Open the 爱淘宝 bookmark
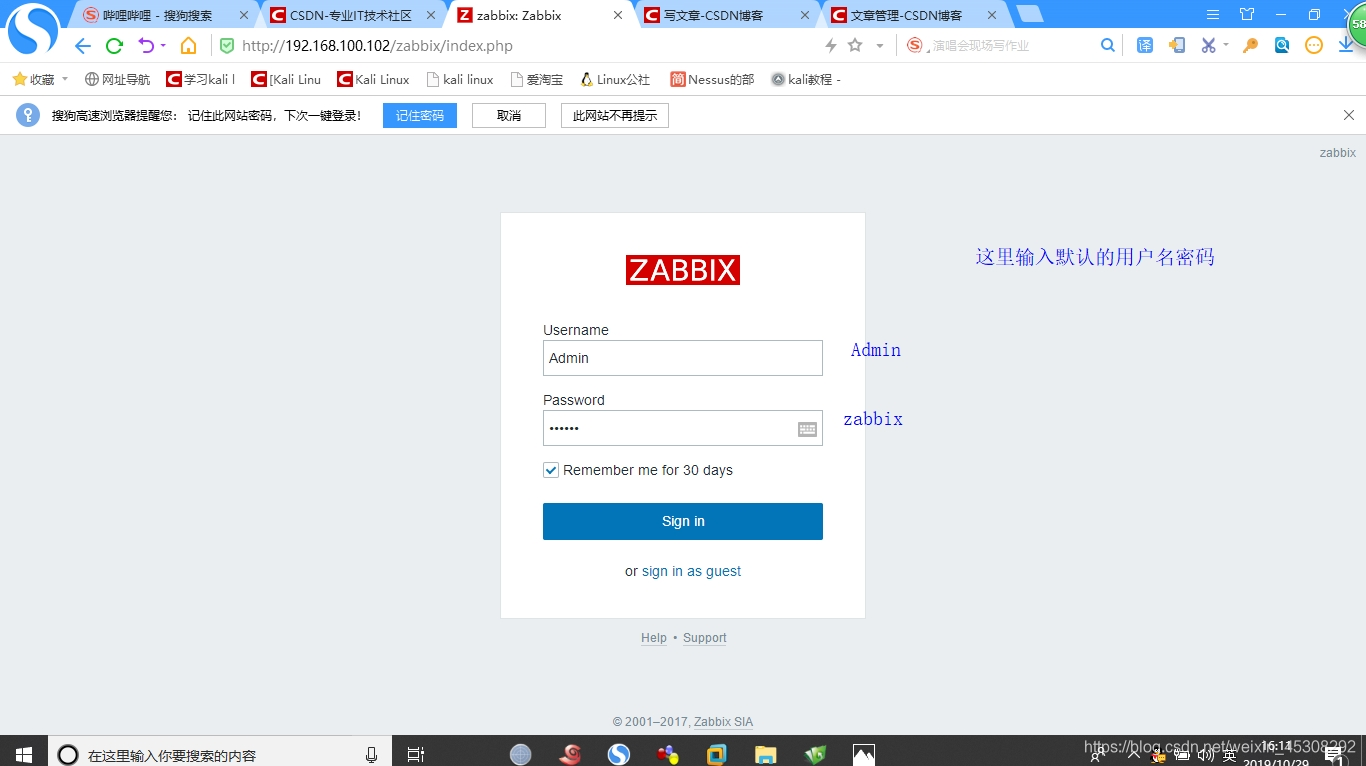1366x766 pixels. [x=537, y=79]
